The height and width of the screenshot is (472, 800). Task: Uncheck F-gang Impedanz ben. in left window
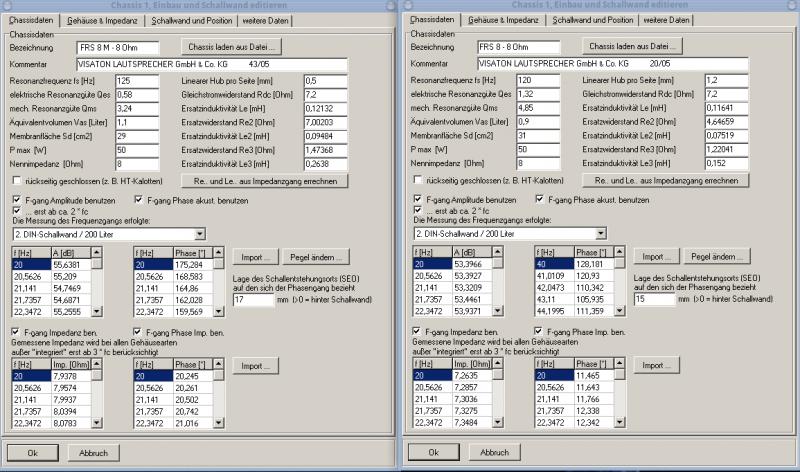tap(16, 332)
